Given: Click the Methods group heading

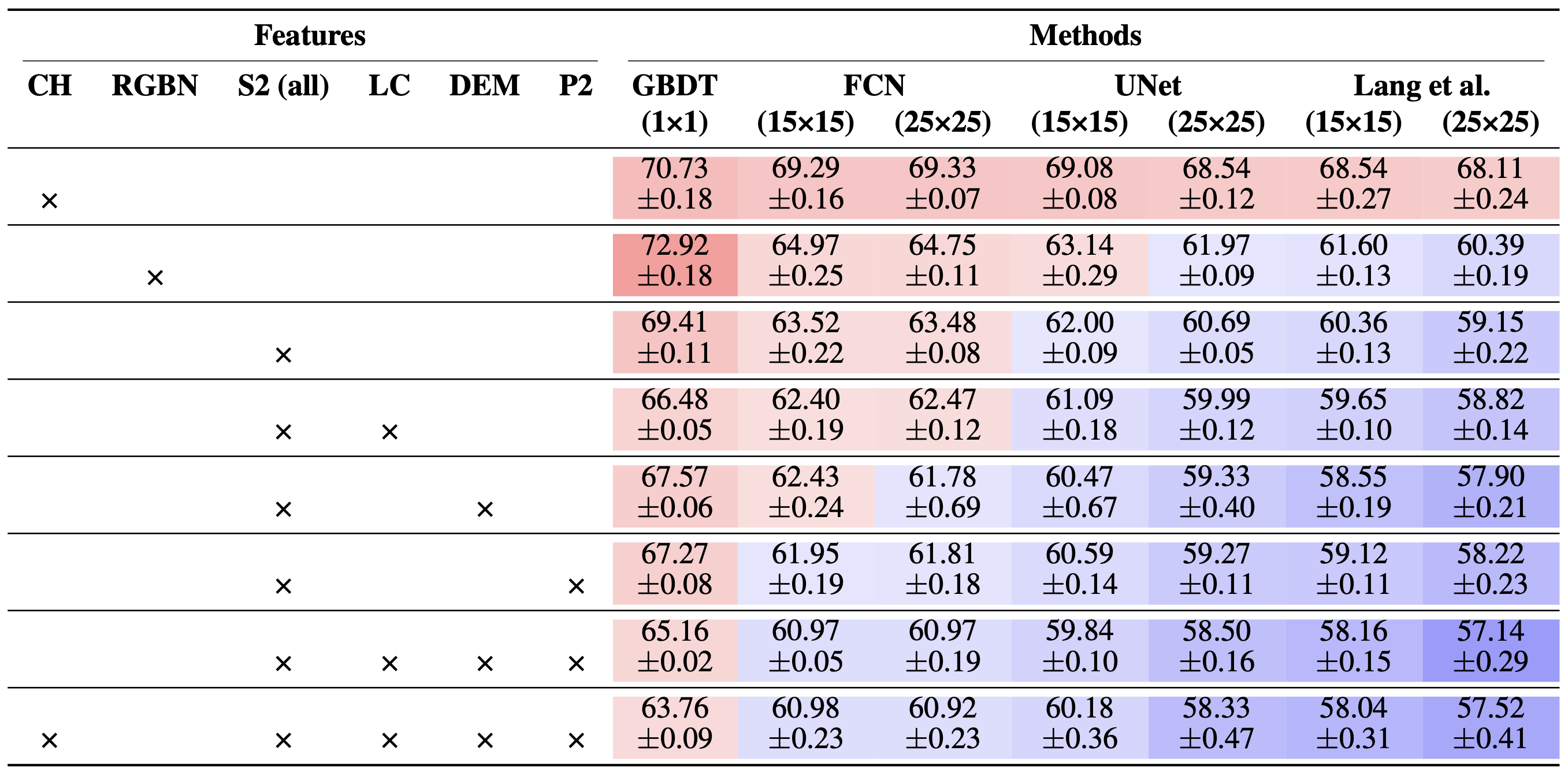Looking at the screenshot, I should click(1086, 35).
